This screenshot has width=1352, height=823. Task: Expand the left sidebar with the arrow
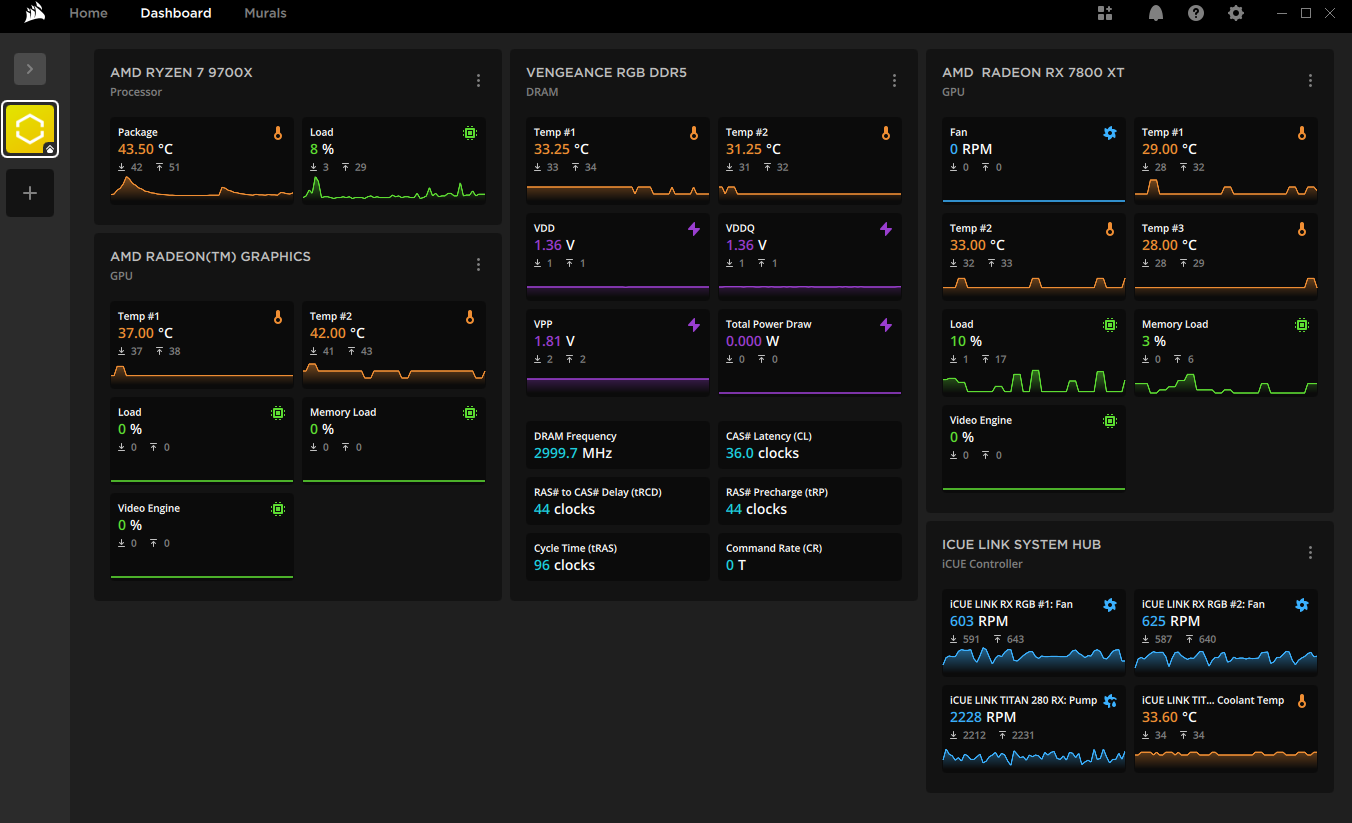pos(30,69)
